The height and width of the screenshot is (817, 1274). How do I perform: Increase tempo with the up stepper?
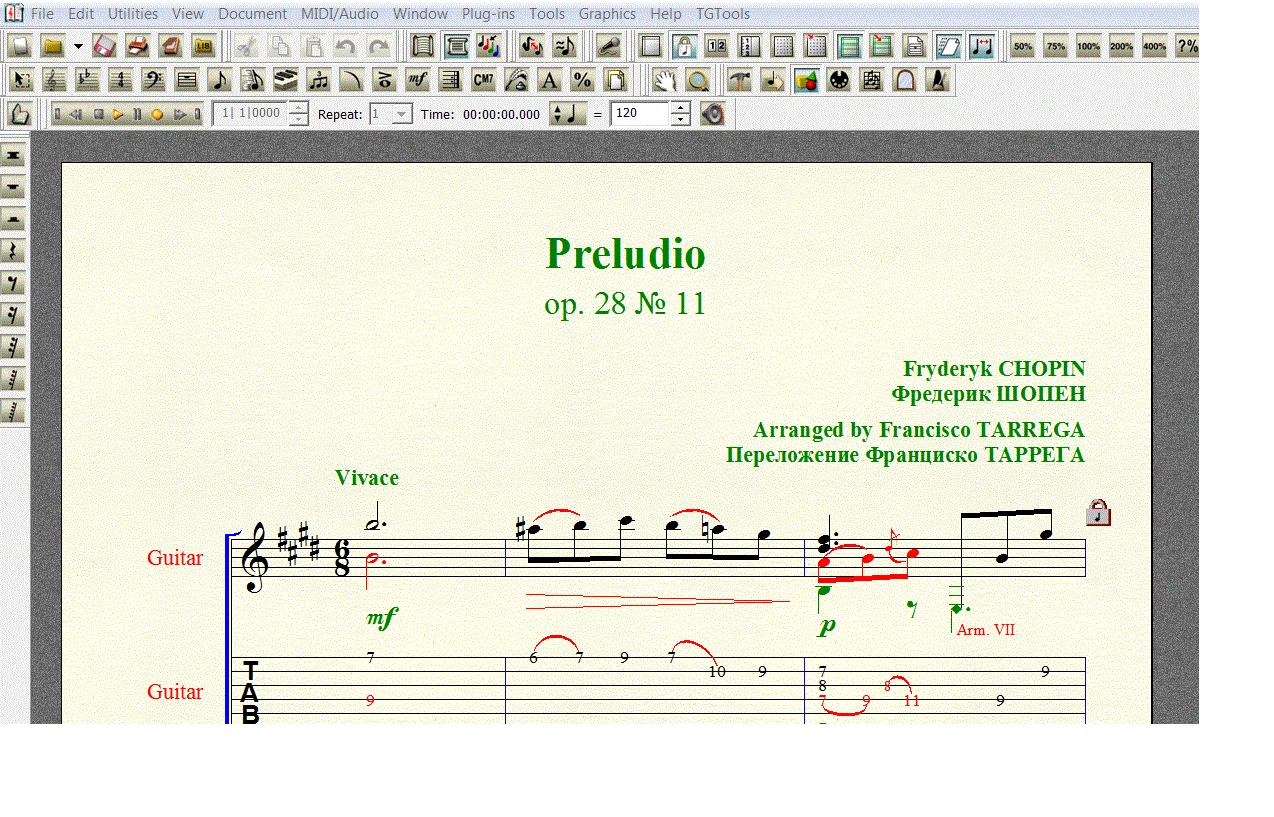pos(680,108)
